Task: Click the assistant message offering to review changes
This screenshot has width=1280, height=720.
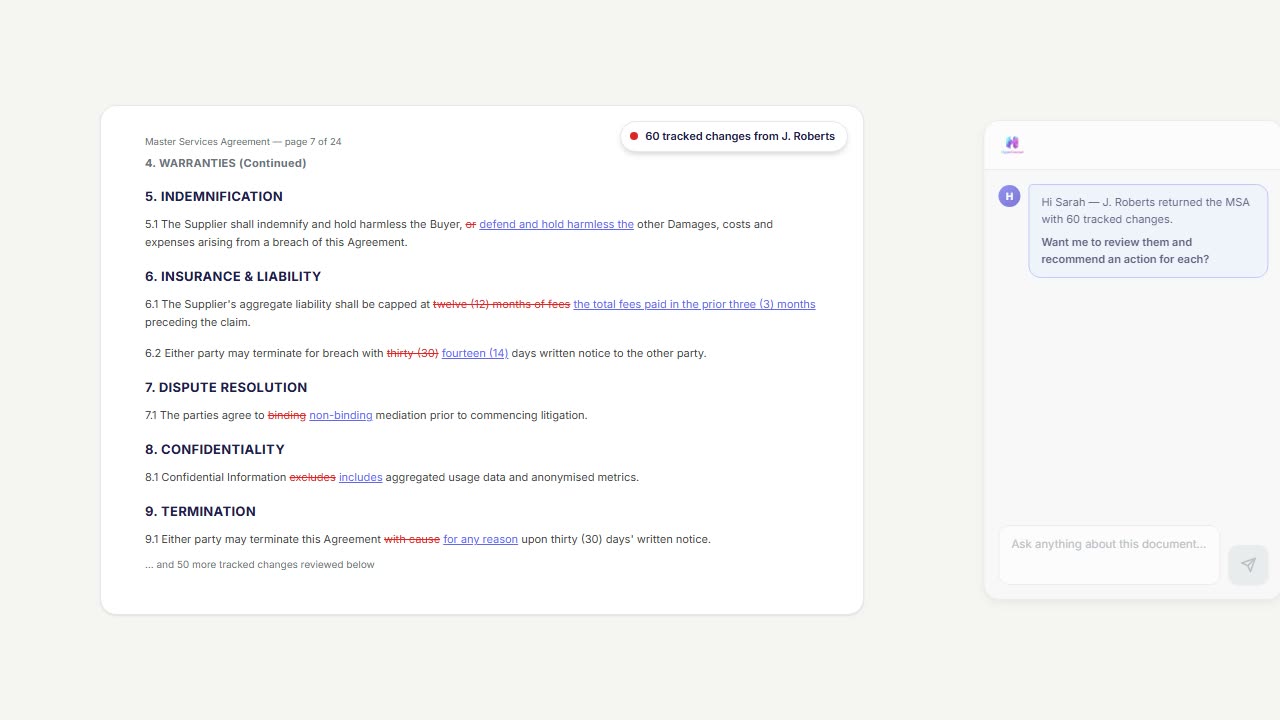Action: (x=1147, y=231)
